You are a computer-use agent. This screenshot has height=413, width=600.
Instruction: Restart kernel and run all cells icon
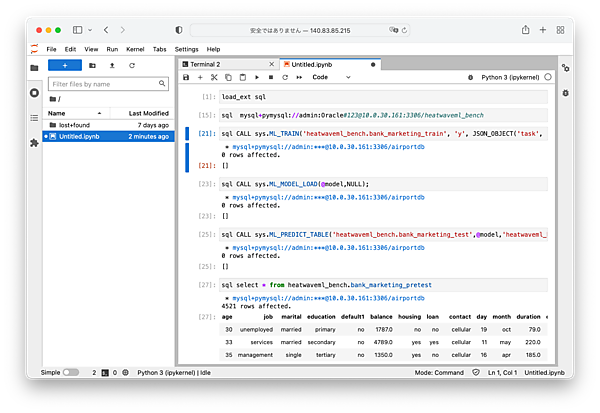[298, 77]
